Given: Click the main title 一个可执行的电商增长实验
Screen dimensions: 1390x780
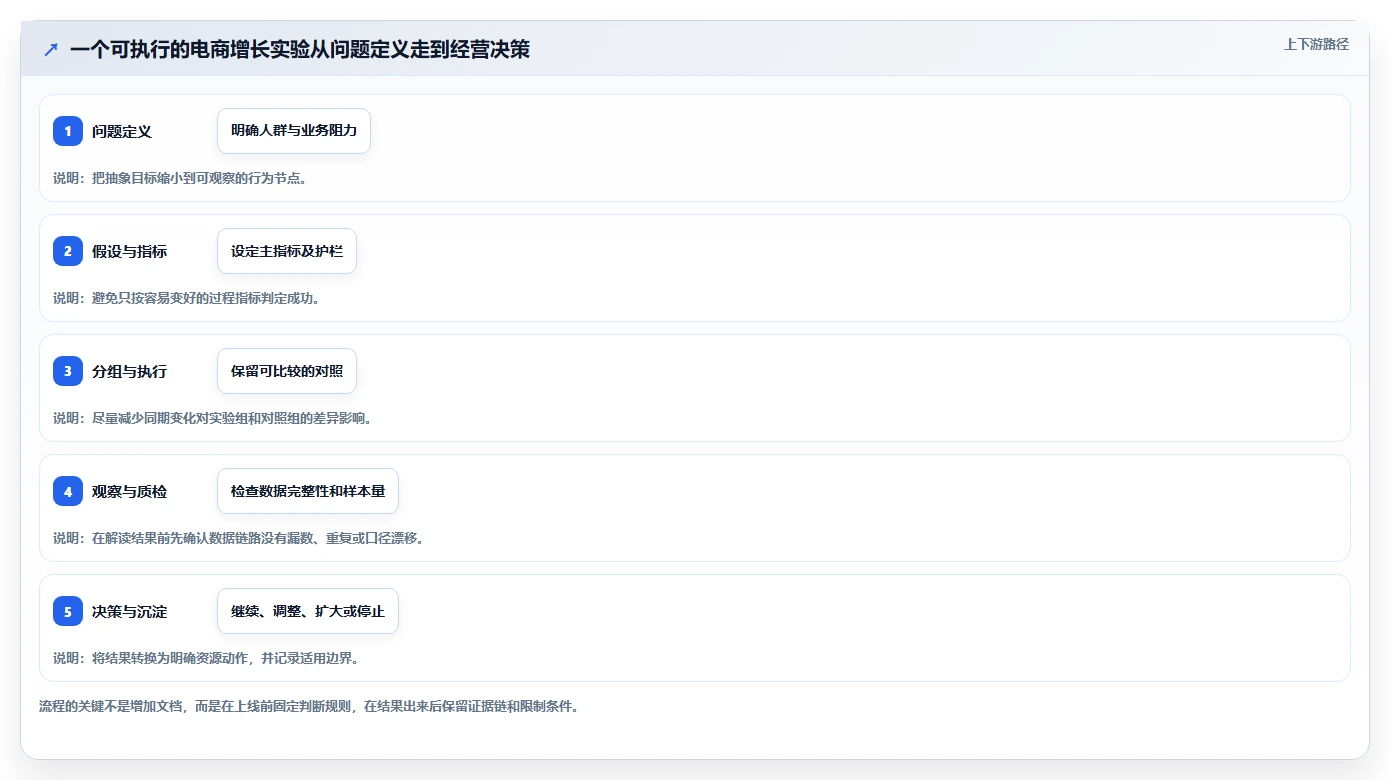Looking at the screenshot, I should tap(300, 50).
